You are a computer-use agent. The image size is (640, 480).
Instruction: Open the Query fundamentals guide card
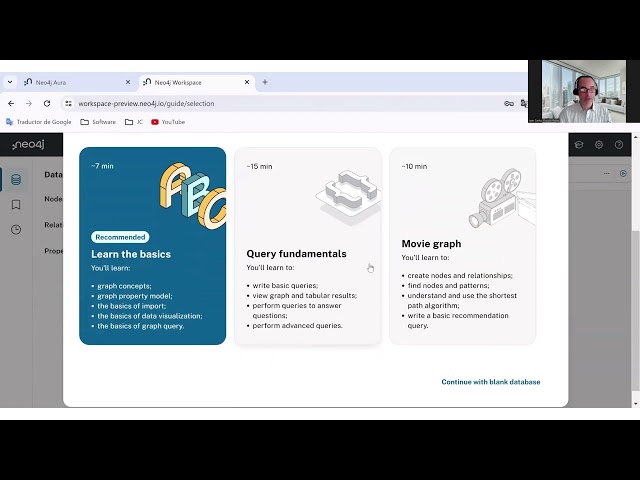pyautogui.click(x=308, y=246)
